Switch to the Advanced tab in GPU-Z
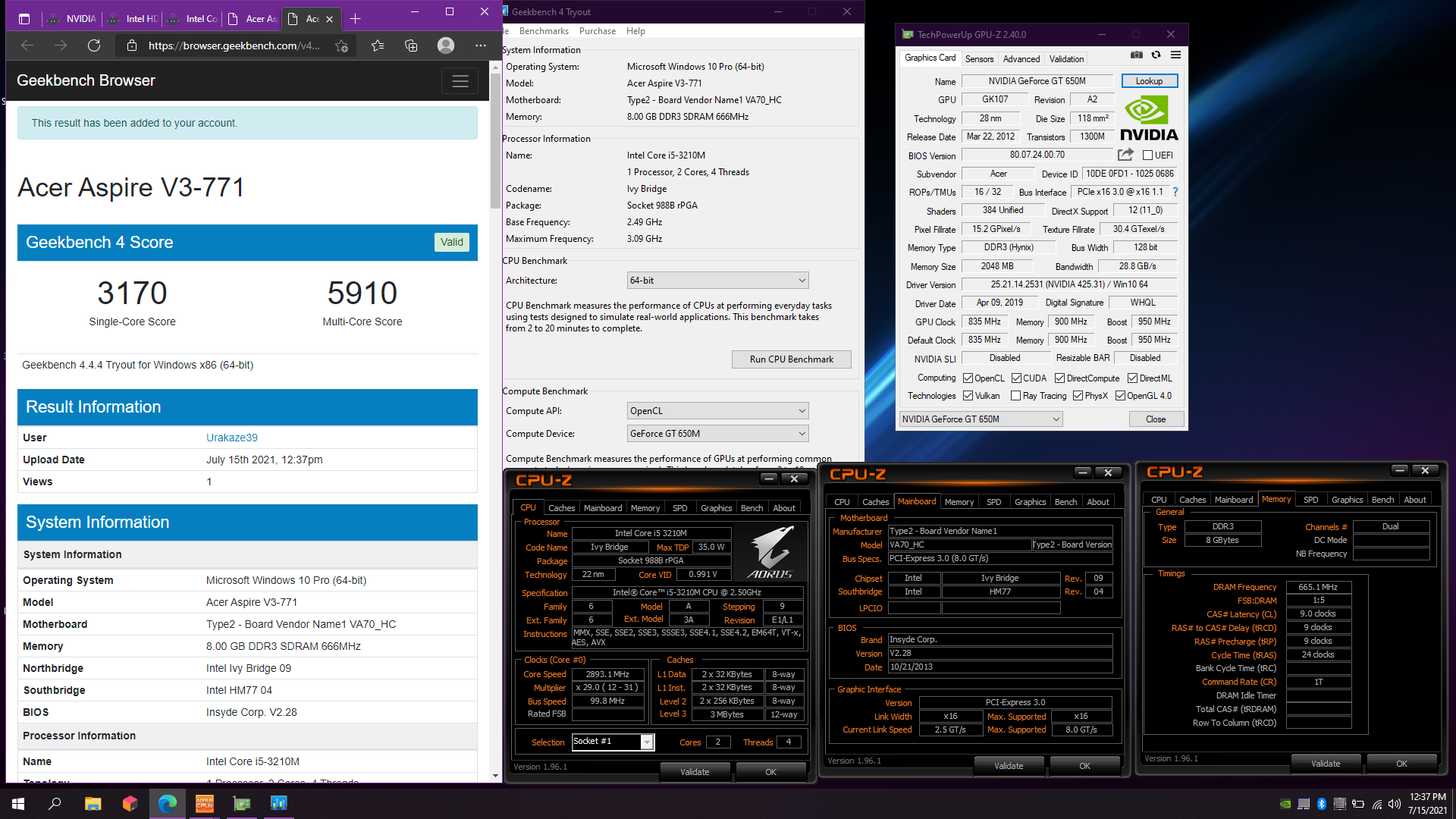The image size is (1456, 819). (x=1021, y=59)
